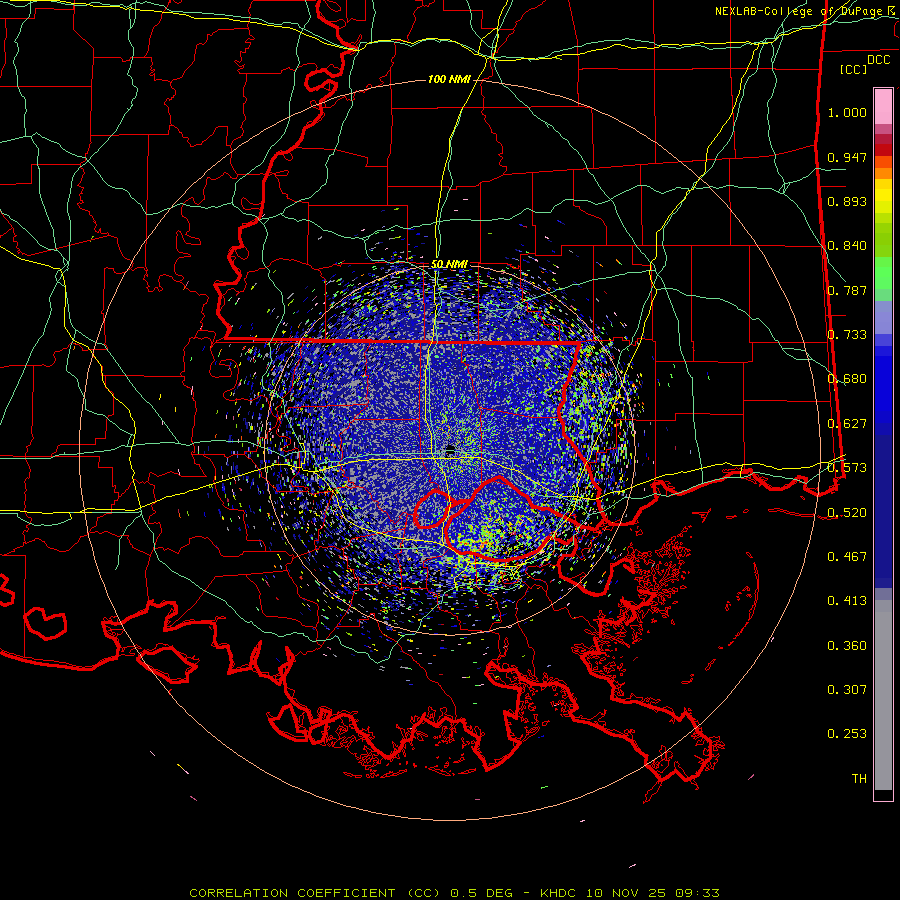Select the 0.947 scale value
Viewport: 900px width, 900px height.
click(847, 157)
